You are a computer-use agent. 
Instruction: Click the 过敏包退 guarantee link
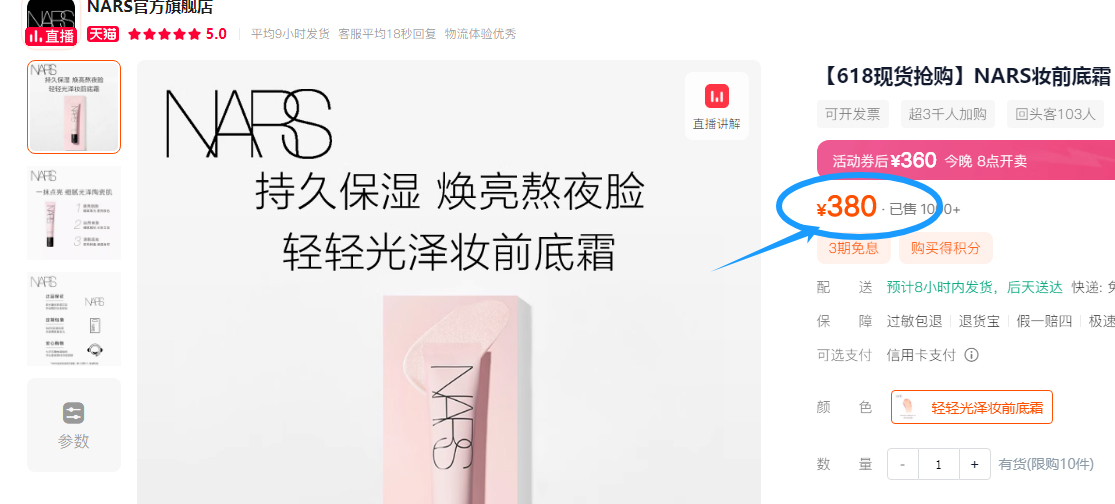click(915, 321)
